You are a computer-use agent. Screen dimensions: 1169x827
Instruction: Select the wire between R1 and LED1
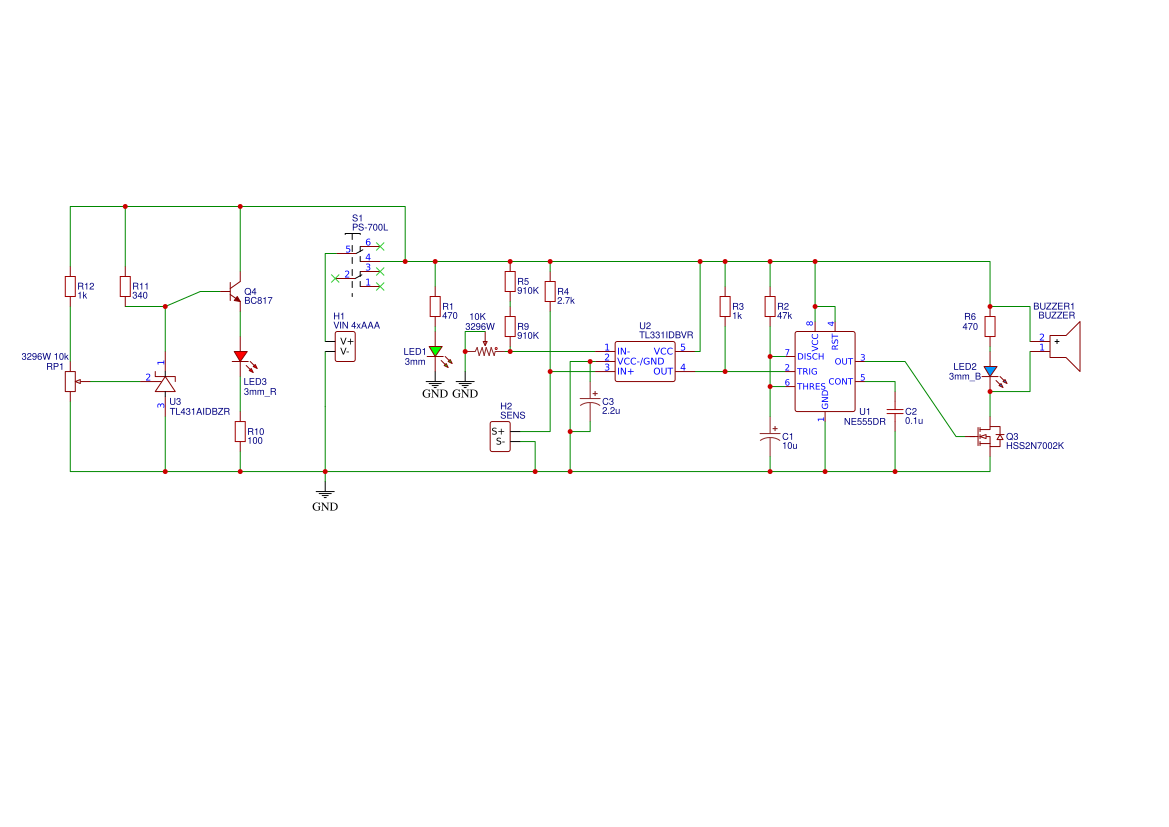(x=435, y=330)
